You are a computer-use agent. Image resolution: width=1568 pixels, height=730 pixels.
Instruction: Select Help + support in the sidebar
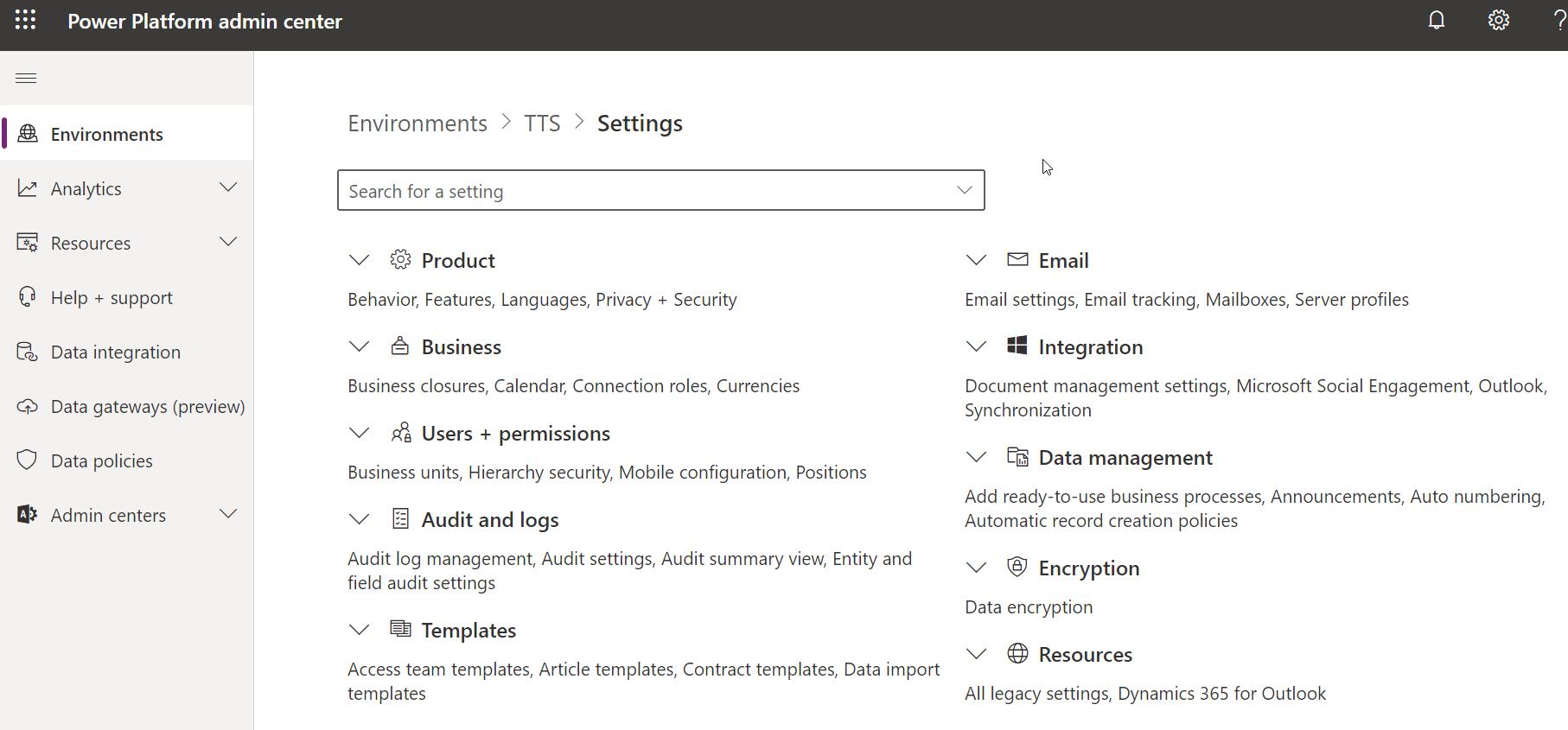click(127, 297)
